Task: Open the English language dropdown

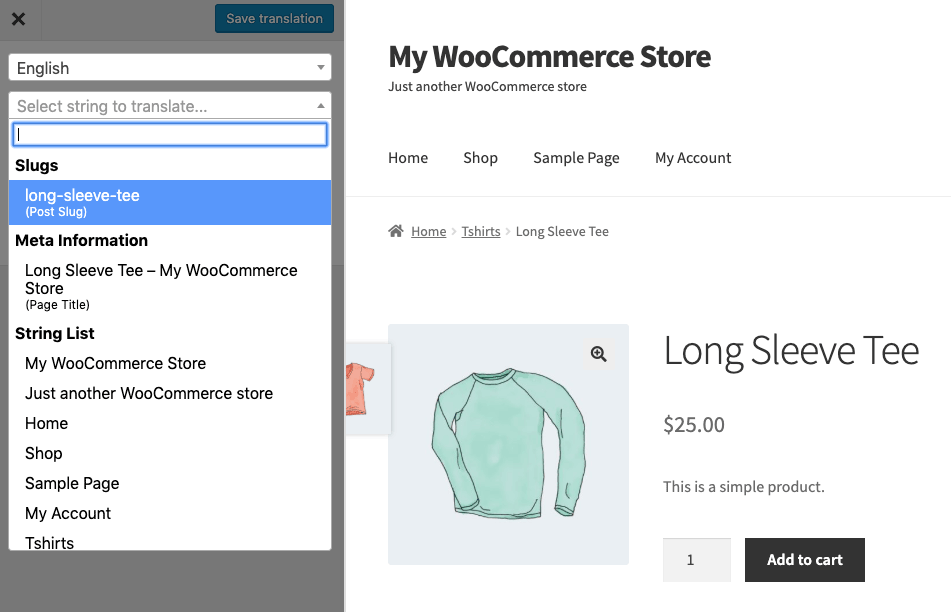Action: tap(170, 67)
